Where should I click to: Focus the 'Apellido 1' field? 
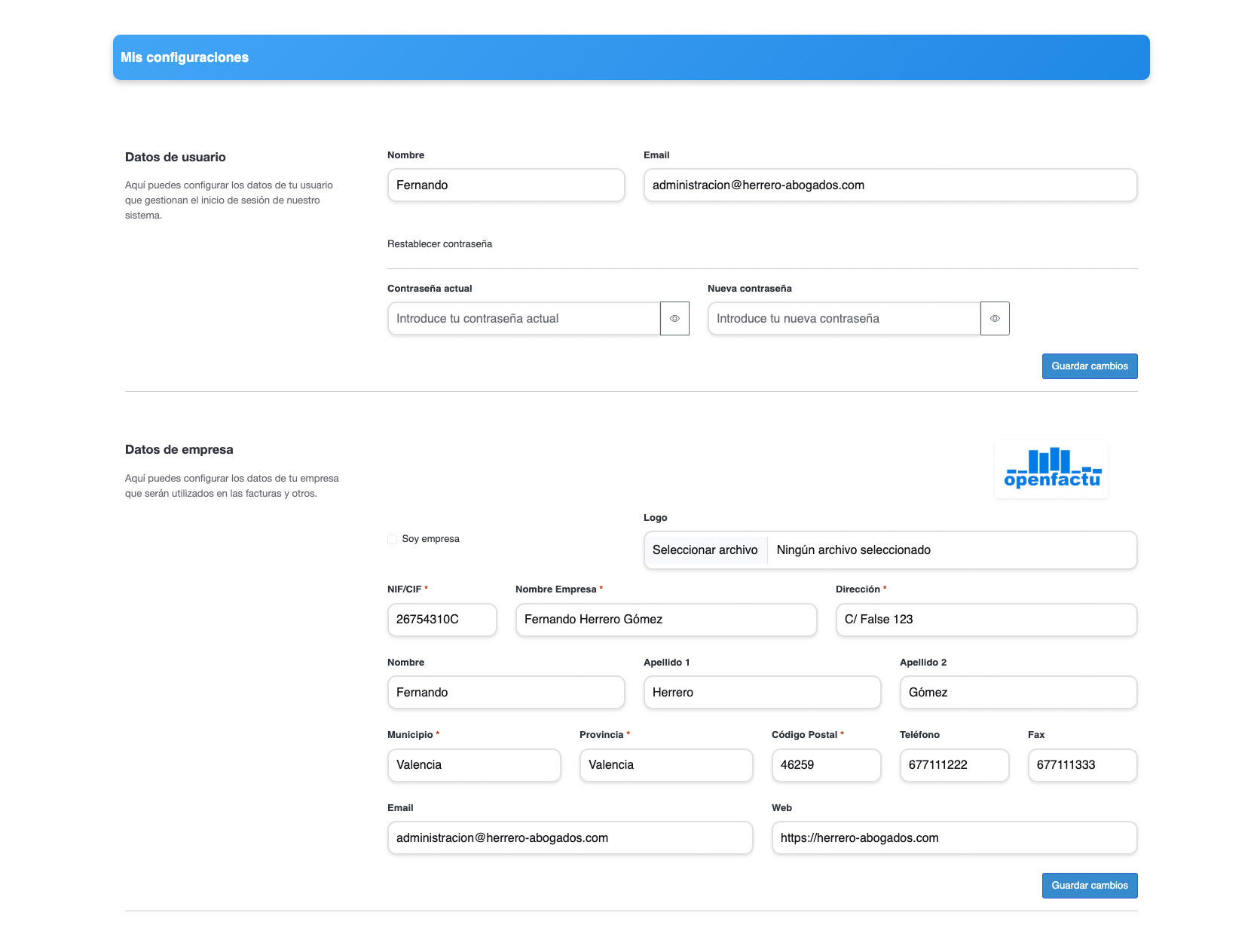pyautogui.click(x=761, y=693)
